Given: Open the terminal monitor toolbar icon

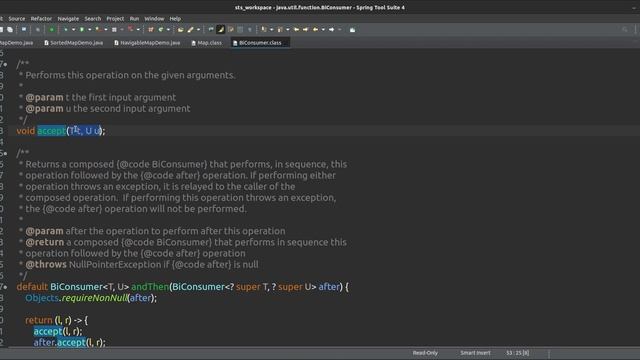Looking at the screenshot, I should point(24,29).
